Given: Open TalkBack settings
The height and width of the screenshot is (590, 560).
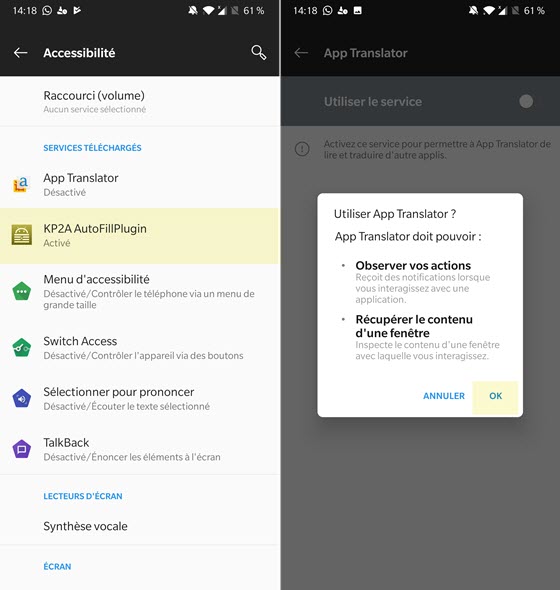Looking at the screenshot, I should pos(140,449).
